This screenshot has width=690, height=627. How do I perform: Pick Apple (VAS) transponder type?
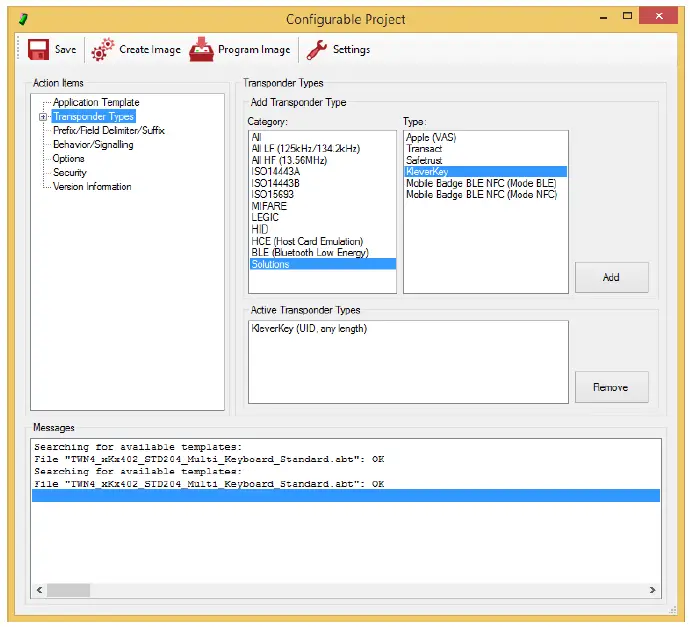click(x=431, y=137)
